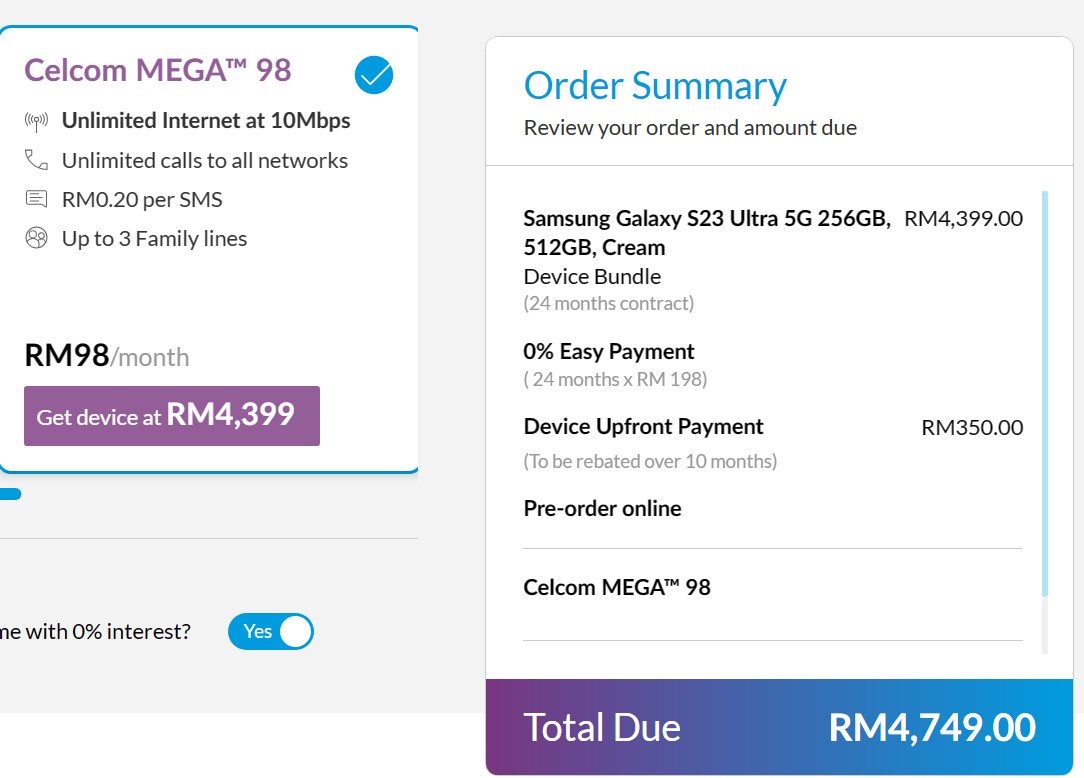The height and width of the screenshot is (778, 1084).
Task: Click the blue plan carousel indicator bar
Action: (10, 494)
